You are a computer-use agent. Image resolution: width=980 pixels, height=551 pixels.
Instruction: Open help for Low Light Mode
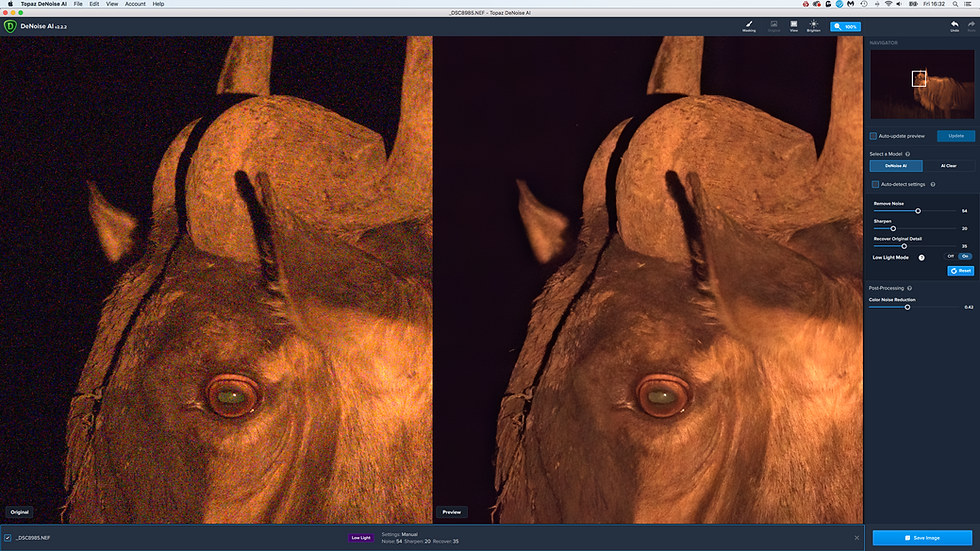tap(921, 257)
